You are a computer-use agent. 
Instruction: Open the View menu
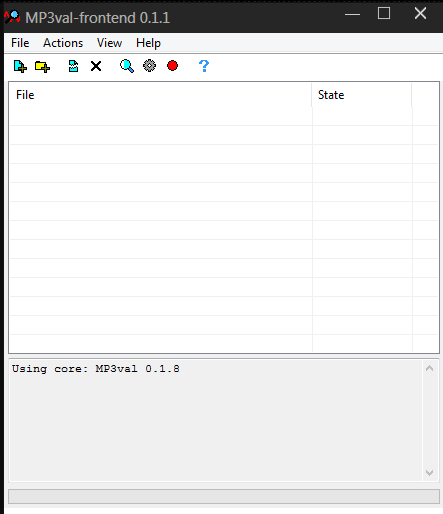[x=109, y=43]
